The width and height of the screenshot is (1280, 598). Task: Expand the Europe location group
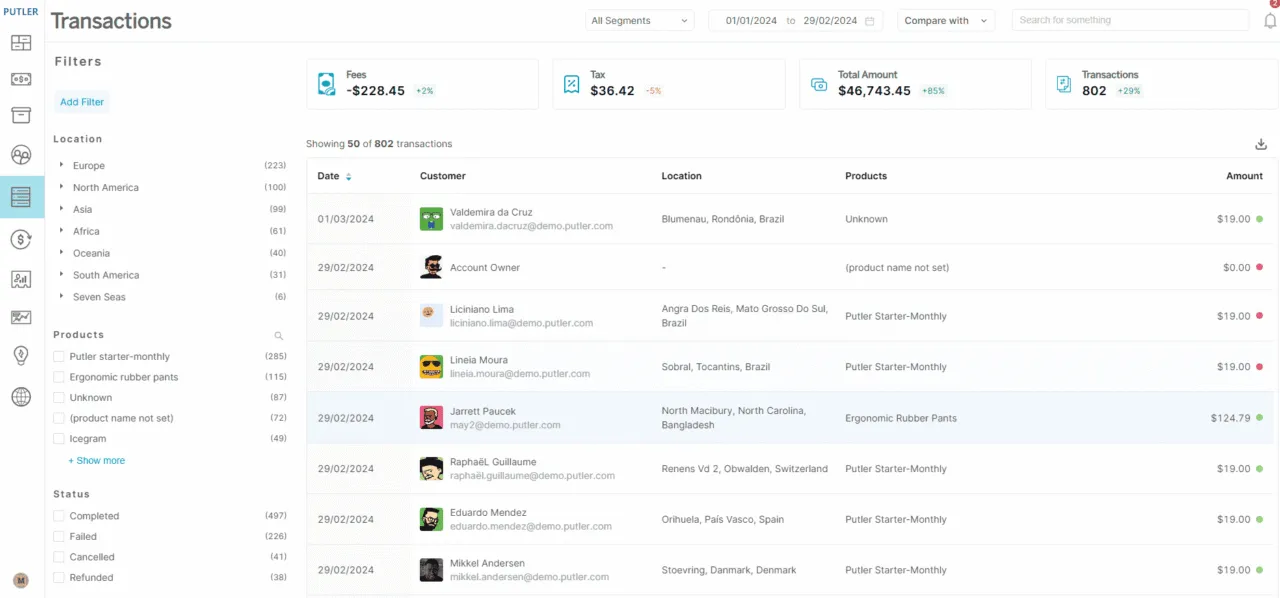click(61, 165)
